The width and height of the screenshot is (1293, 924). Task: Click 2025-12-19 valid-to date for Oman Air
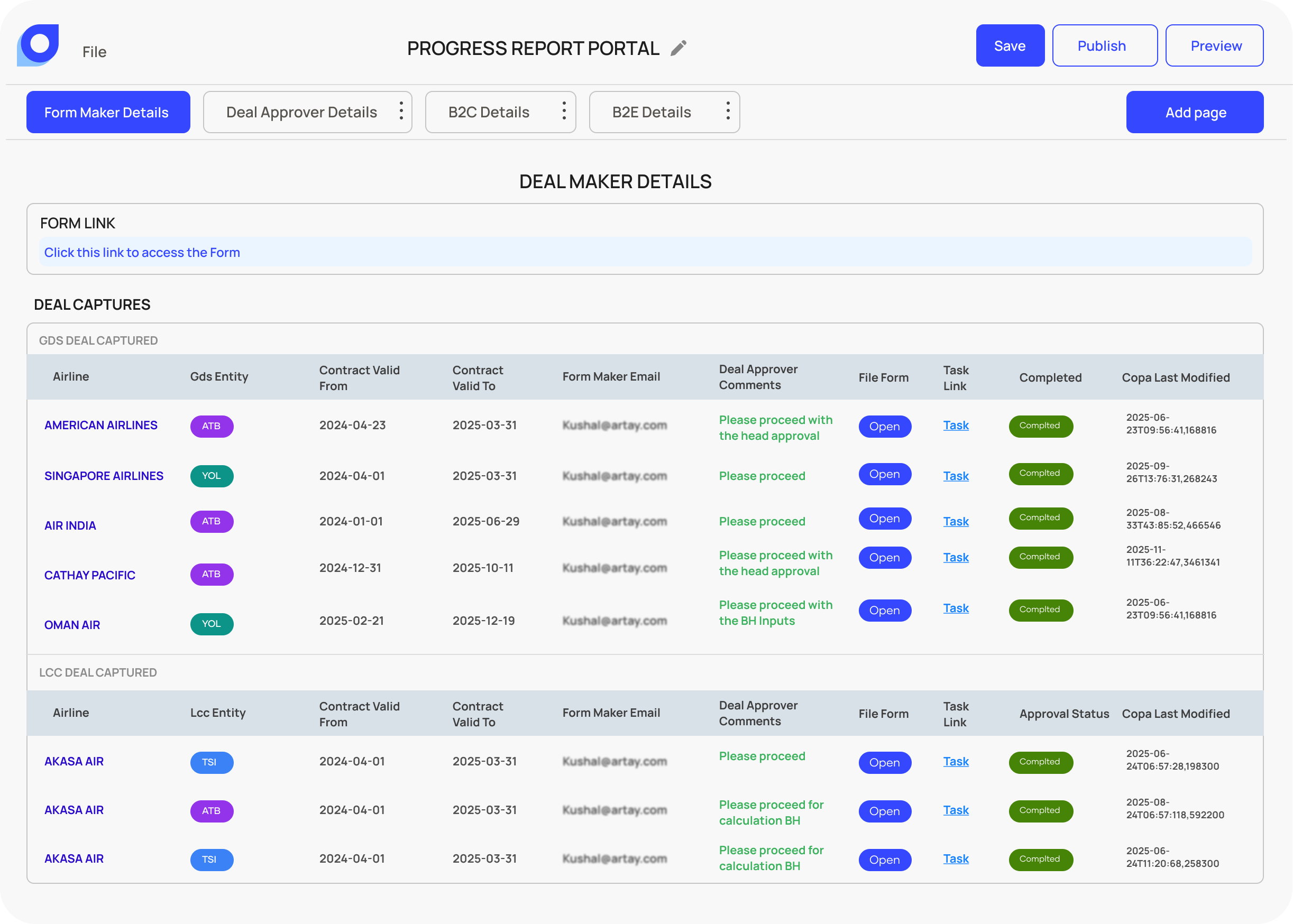484,621
